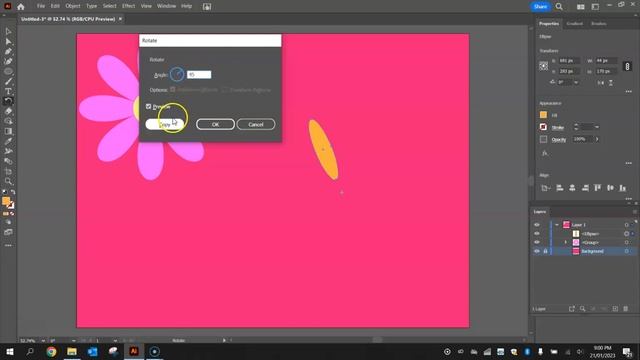Open Transform more options three dots

coord(629,92)
